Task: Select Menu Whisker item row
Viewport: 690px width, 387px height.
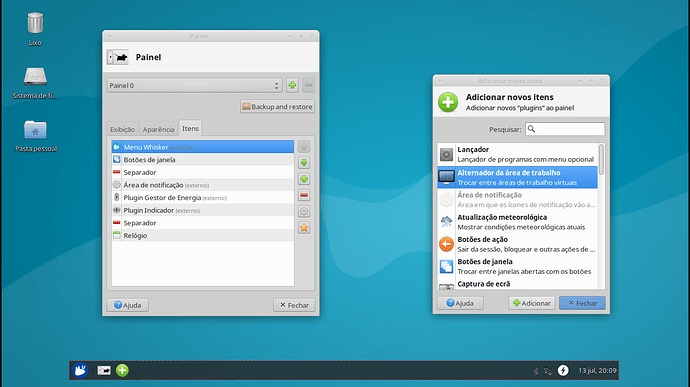Action: click(x=203, y=147)
